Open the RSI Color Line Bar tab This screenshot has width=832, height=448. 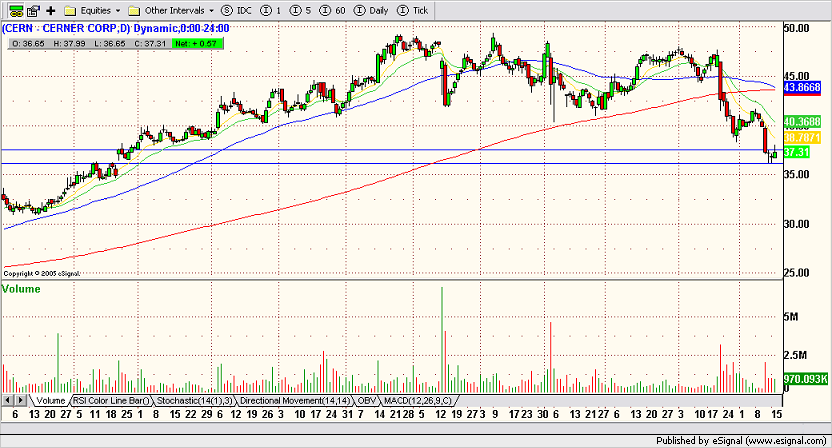pos(110,401)
